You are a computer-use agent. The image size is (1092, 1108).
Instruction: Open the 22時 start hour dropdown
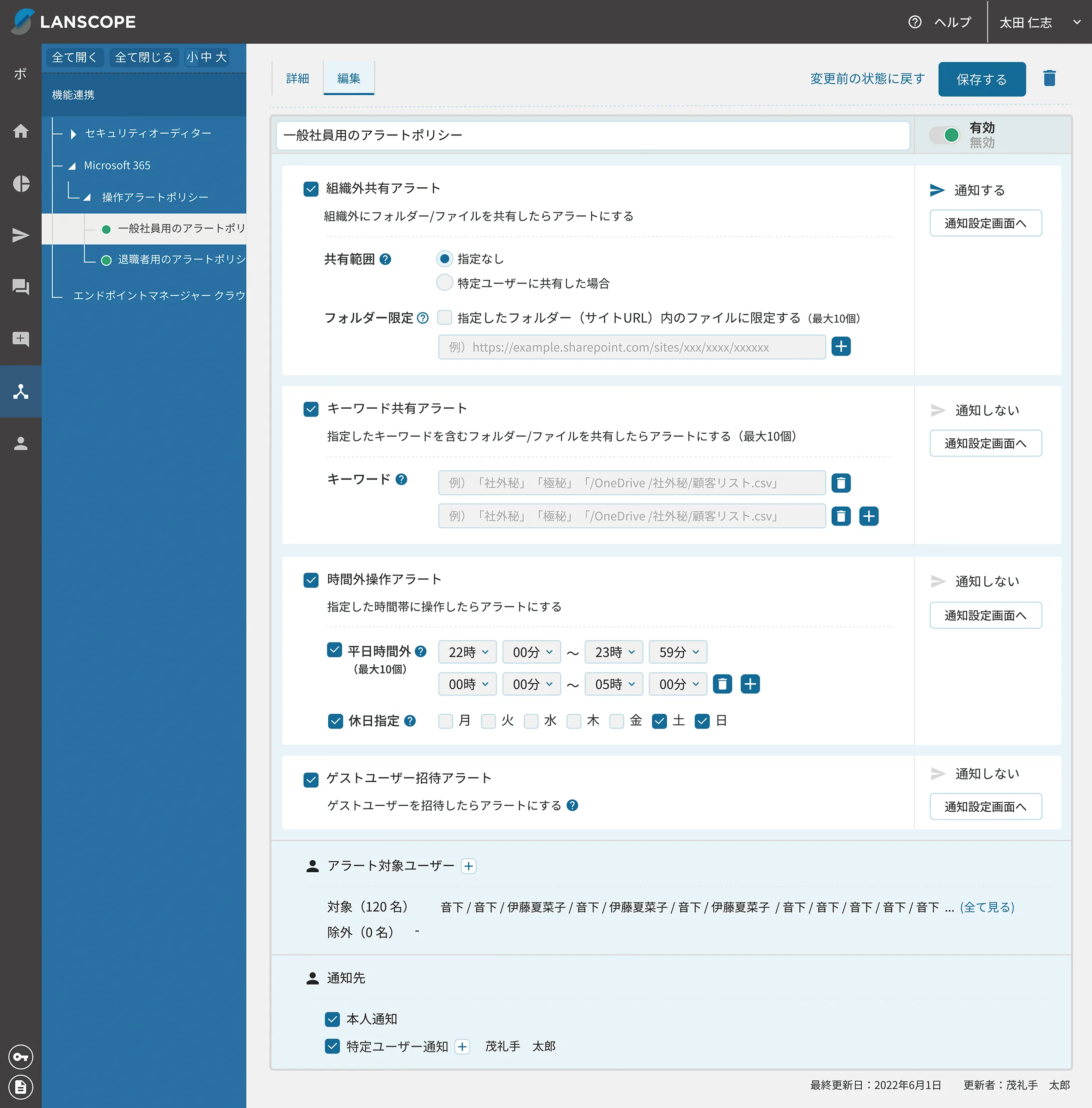pos(467,652)
